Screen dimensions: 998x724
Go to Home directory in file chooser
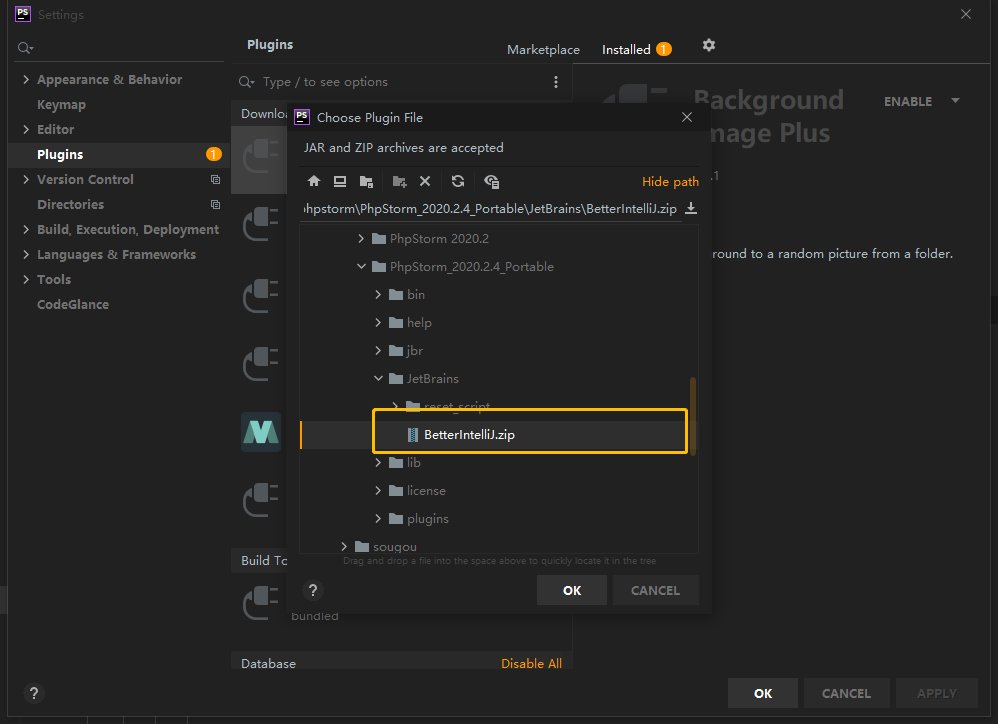313,181
